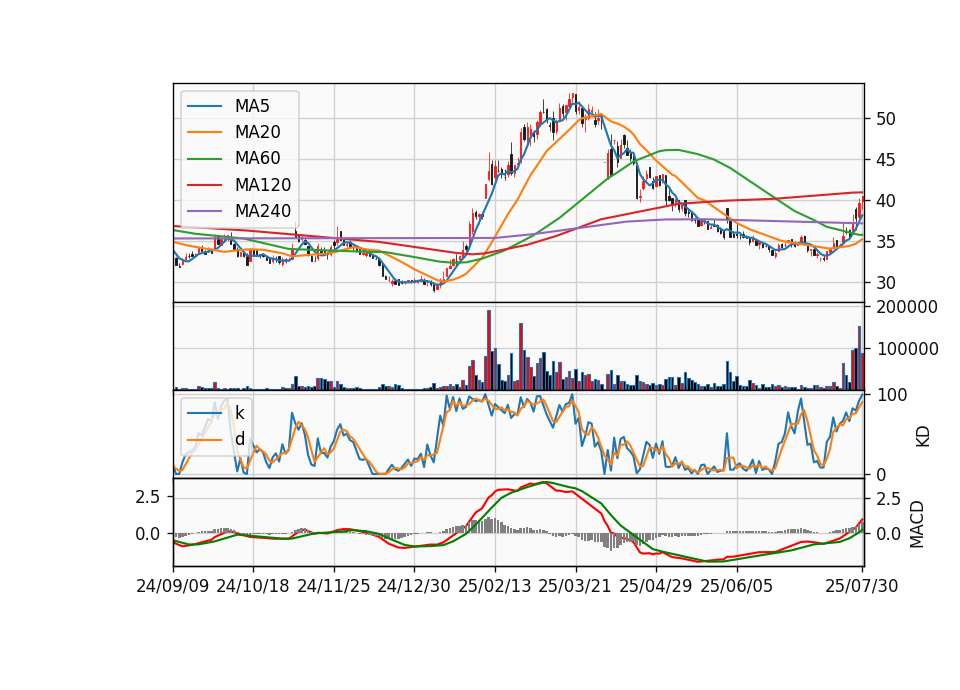The width and height of the screenshot is (960, 690).
Task: Click the price axis value 30
Action: (x=886, y=283)
